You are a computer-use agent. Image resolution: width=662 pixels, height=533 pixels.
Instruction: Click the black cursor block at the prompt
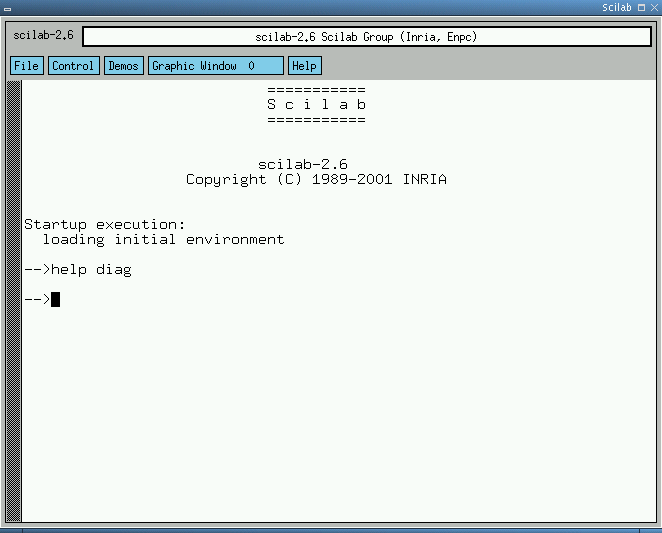tap(56, 299)
